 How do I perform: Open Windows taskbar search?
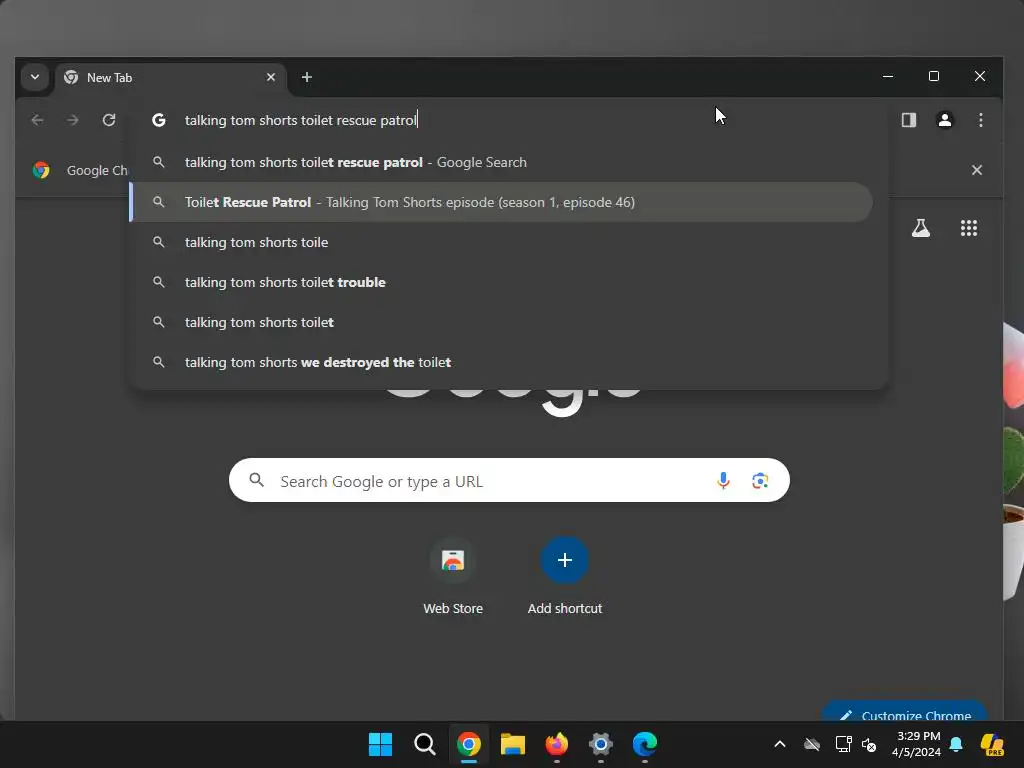pos(424,744)
